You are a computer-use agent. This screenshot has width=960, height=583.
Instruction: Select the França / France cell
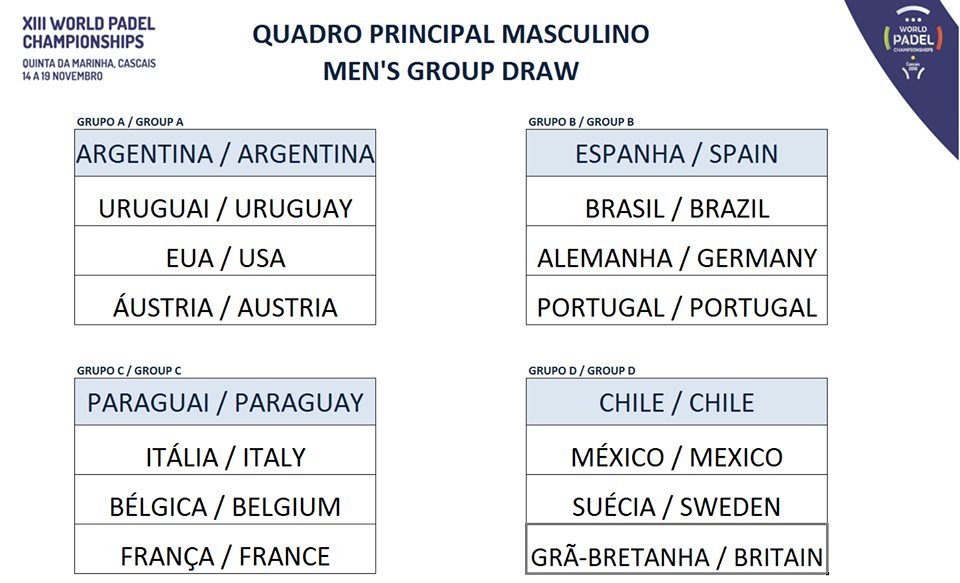coord(225,555)
